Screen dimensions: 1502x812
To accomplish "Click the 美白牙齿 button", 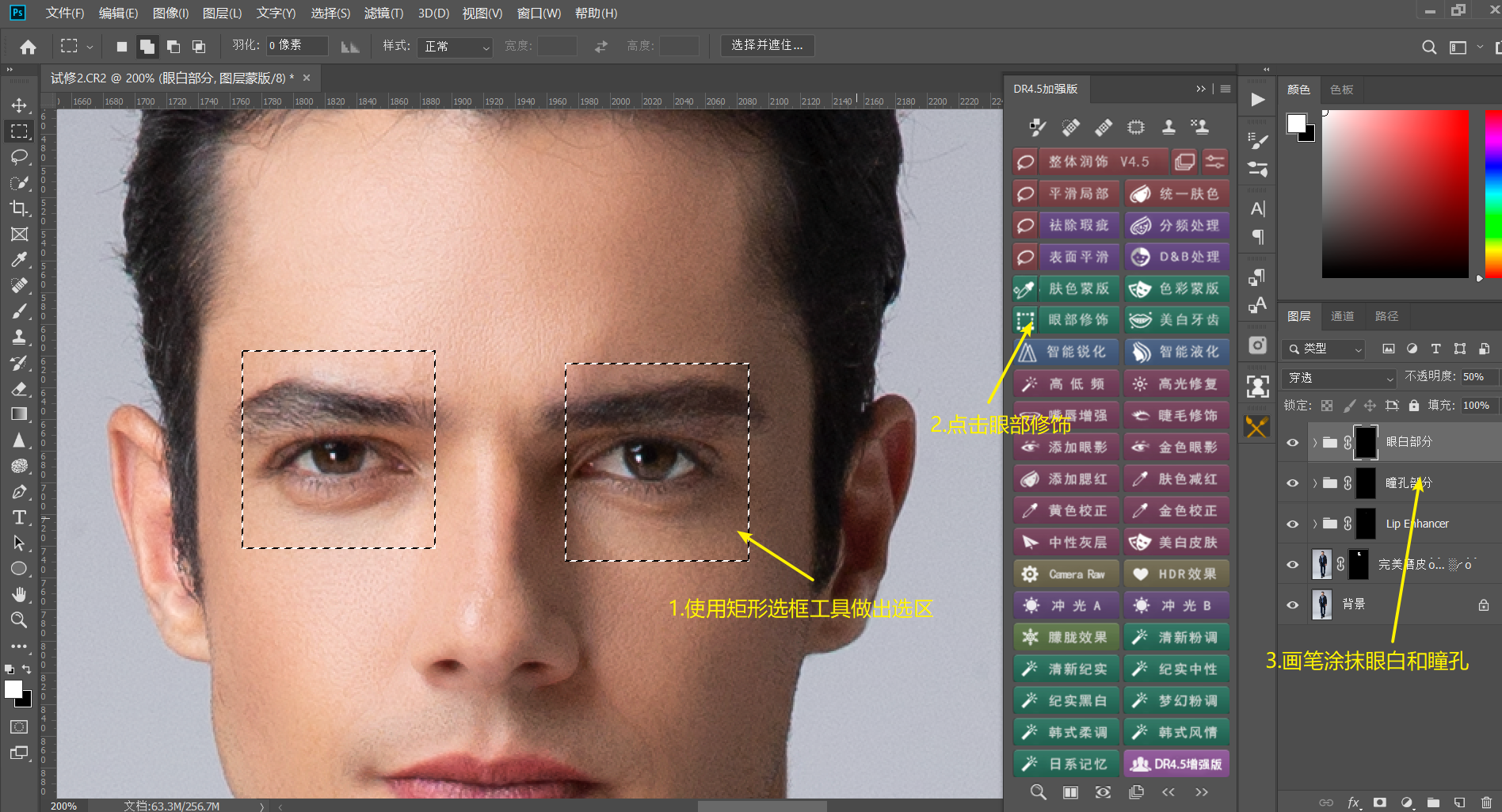I will click(x=1177, y=320).
